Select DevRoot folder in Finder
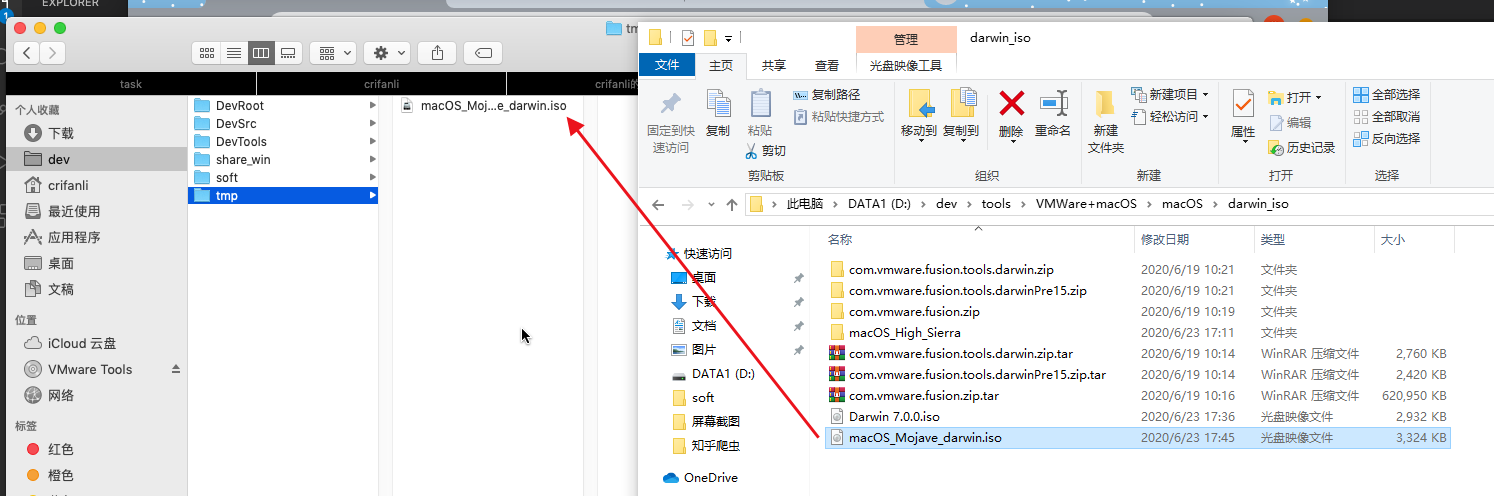 click(283, 105)
